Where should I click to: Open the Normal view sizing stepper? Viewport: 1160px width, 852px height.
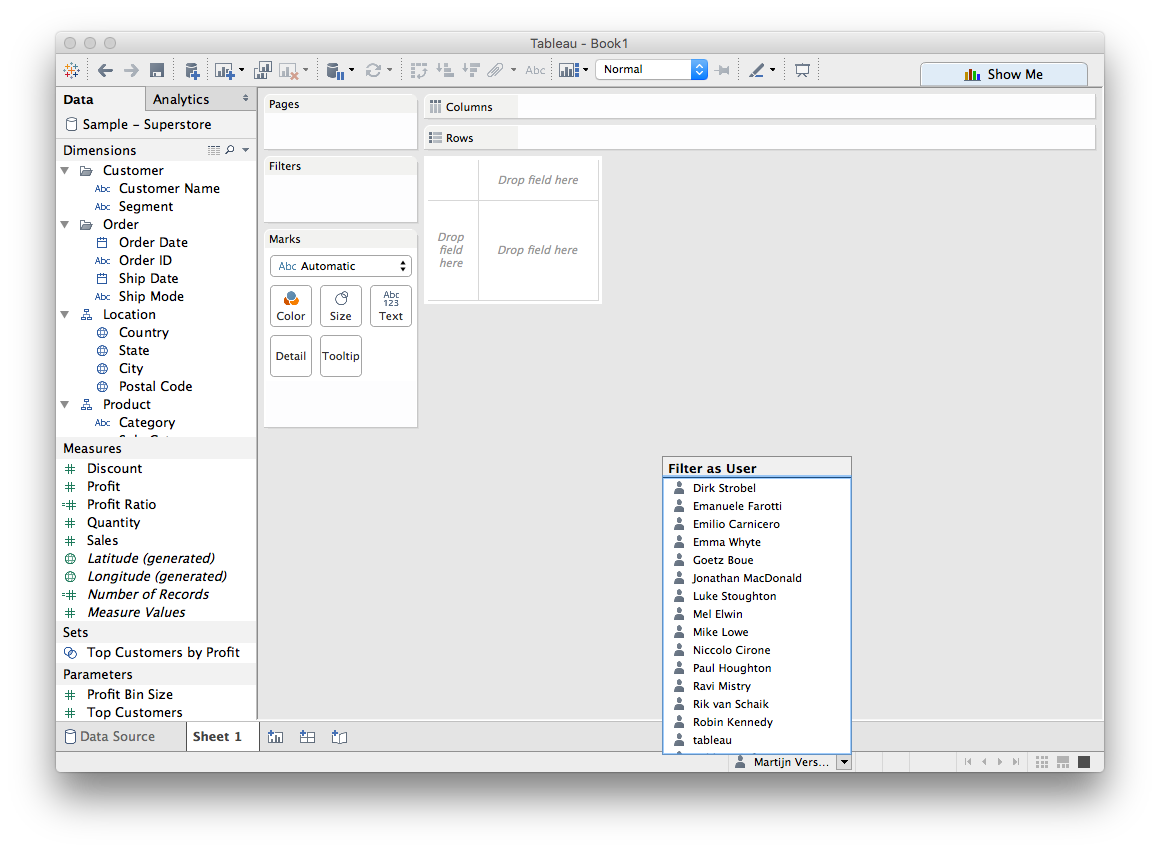click(x=699, y=69)
